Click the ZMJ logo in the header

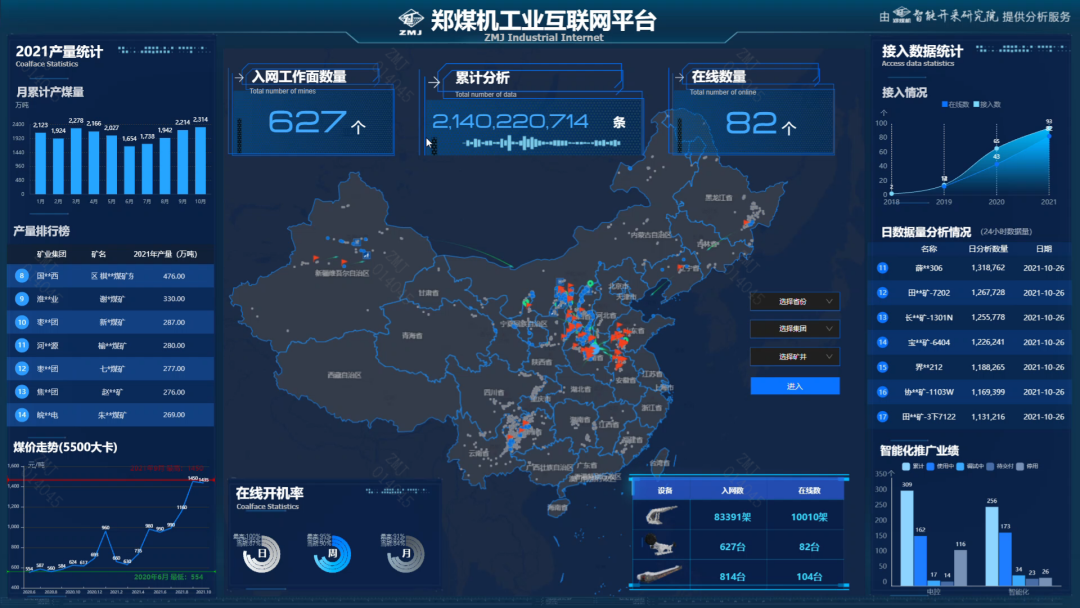click(x=411, y=22)
